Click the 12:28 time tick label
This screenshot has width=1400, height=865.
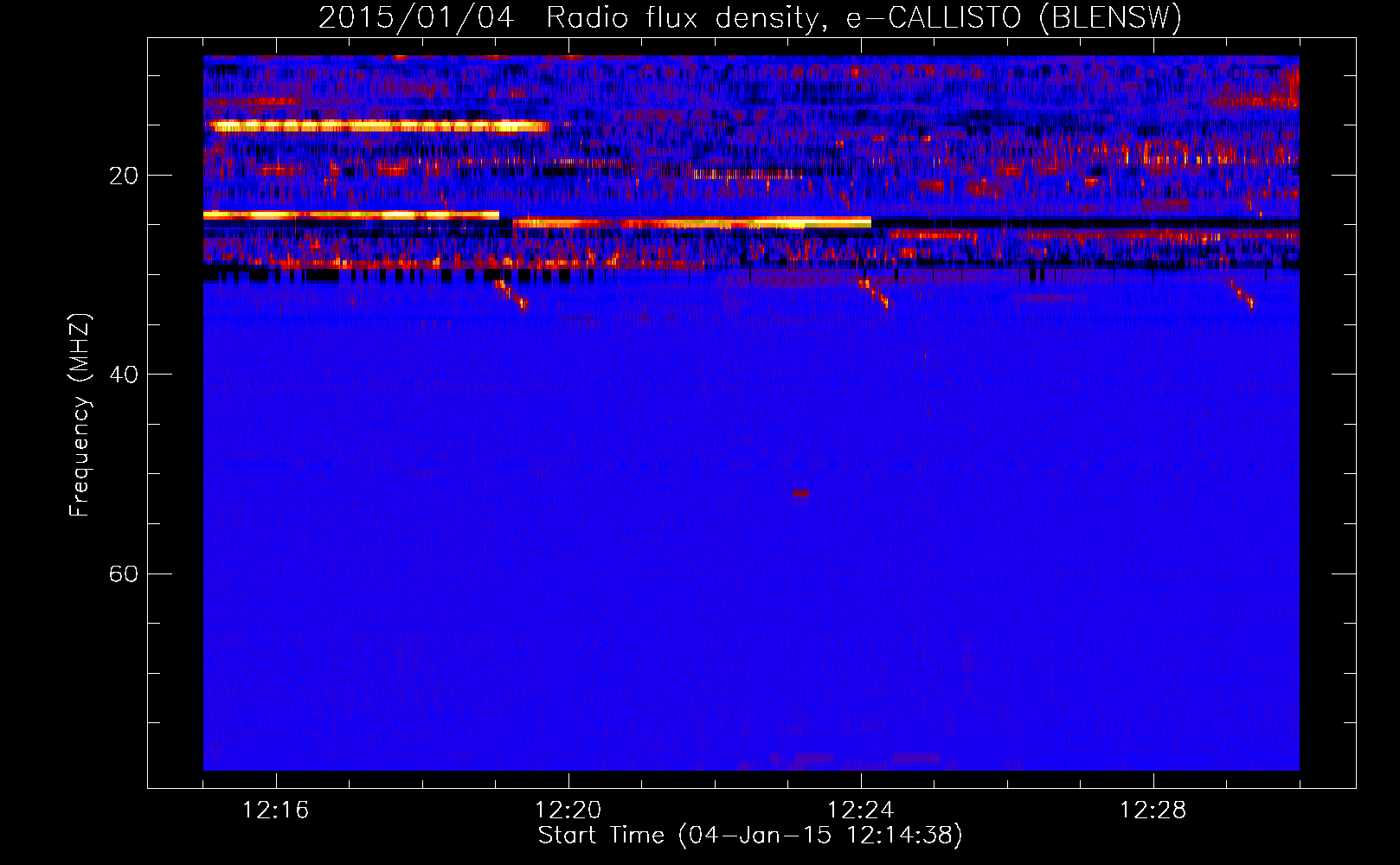[x=1153, y=811]
